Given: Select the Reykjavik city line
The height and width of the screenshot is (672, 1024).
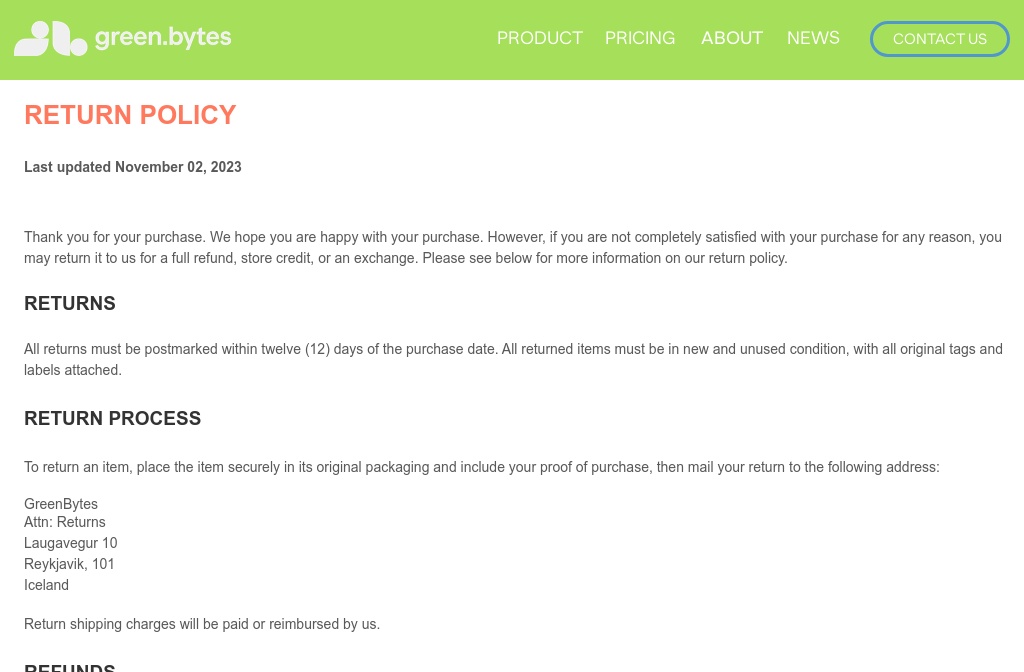Looking at the screenshot, I should click(69, 564).
